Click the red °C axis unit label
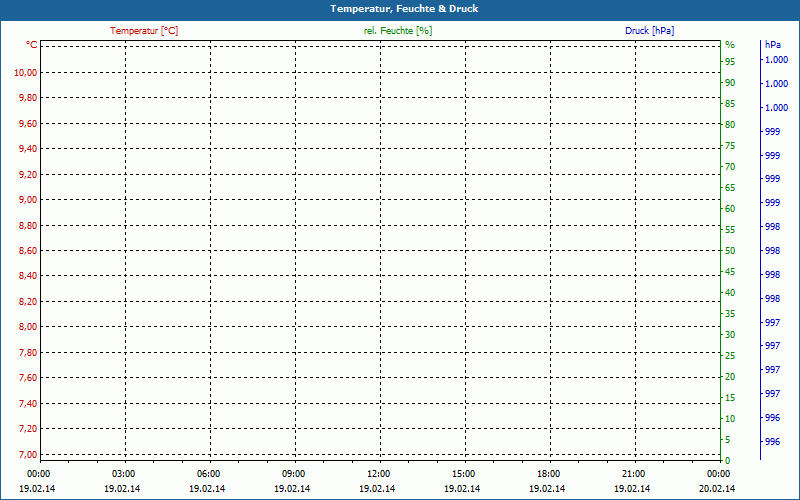Viewport: 800px width, 500px height. tap(31, 45)
